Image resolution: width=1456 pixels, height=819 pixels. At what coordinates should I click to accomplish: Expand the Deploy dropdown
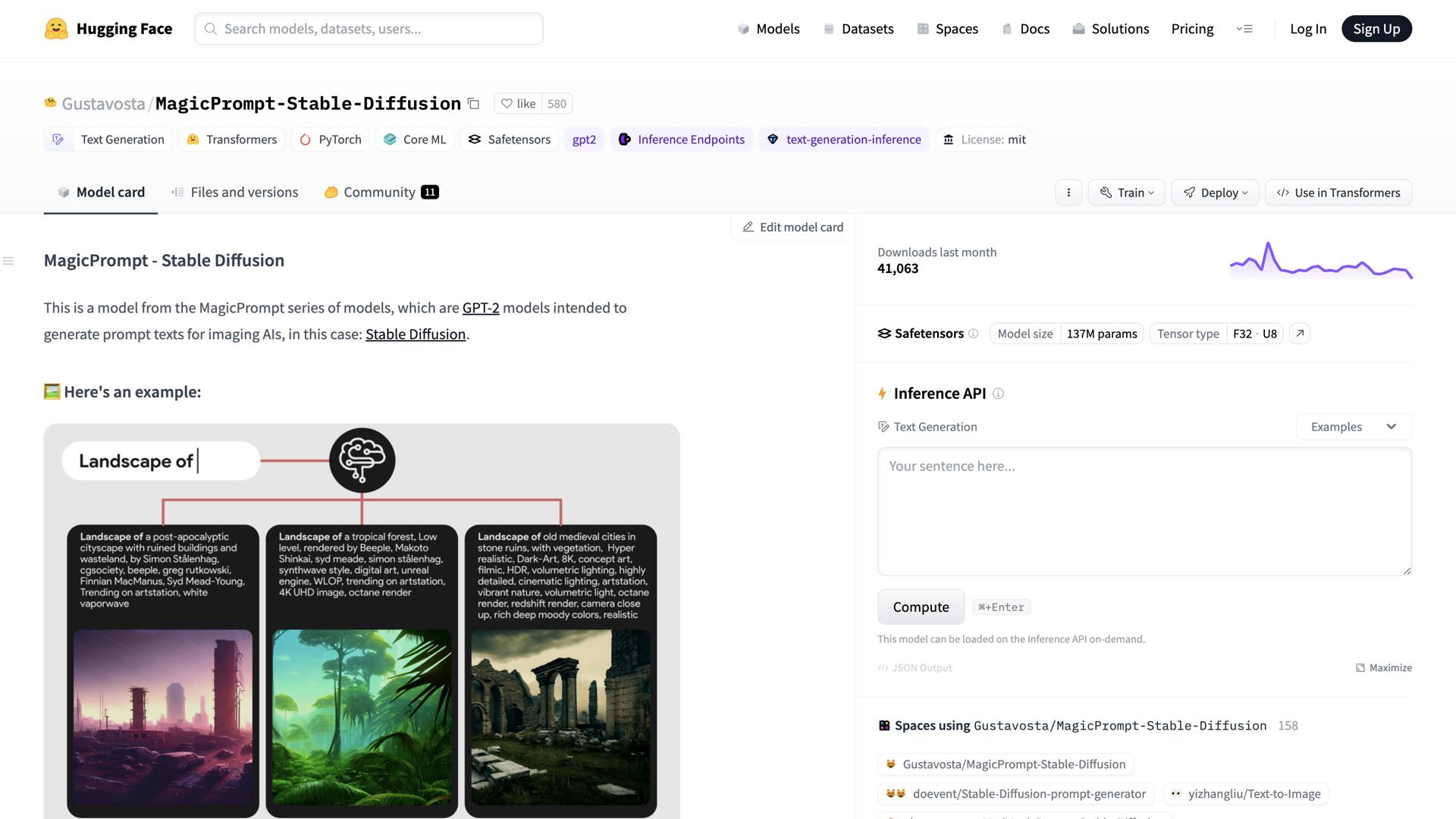tap(1215, 193)
